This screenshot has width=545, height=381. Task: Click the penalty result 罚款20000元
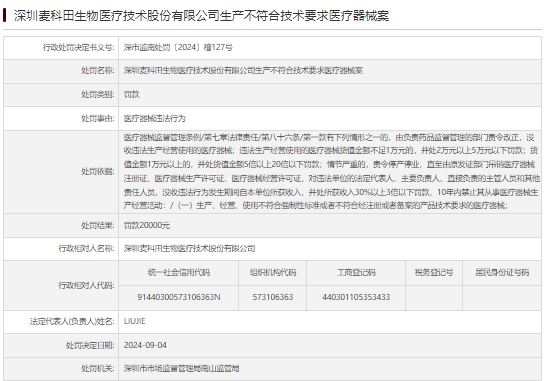(x=147, y=226)
